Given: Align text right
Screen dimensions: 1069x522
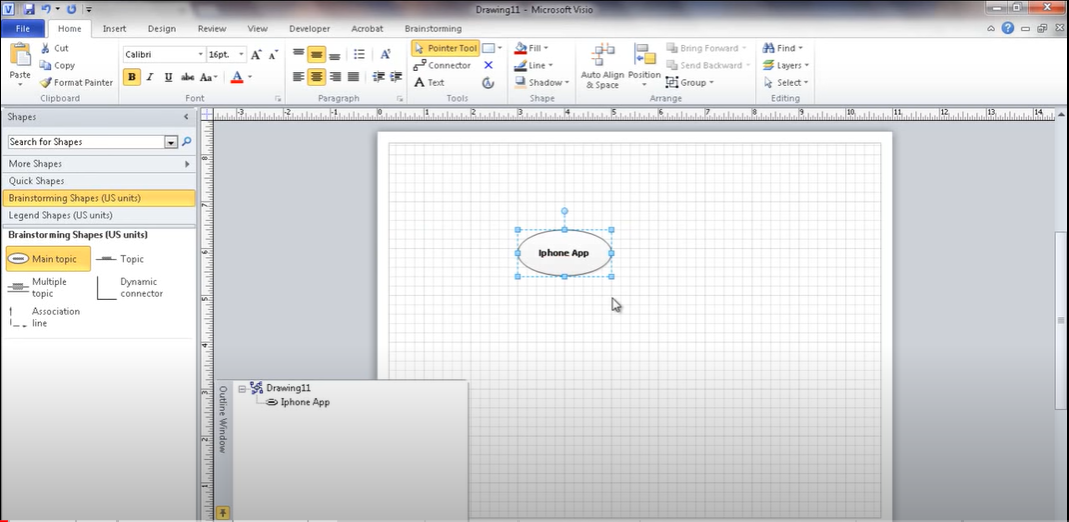Looking at the screenshot, I should pos(335,77).
